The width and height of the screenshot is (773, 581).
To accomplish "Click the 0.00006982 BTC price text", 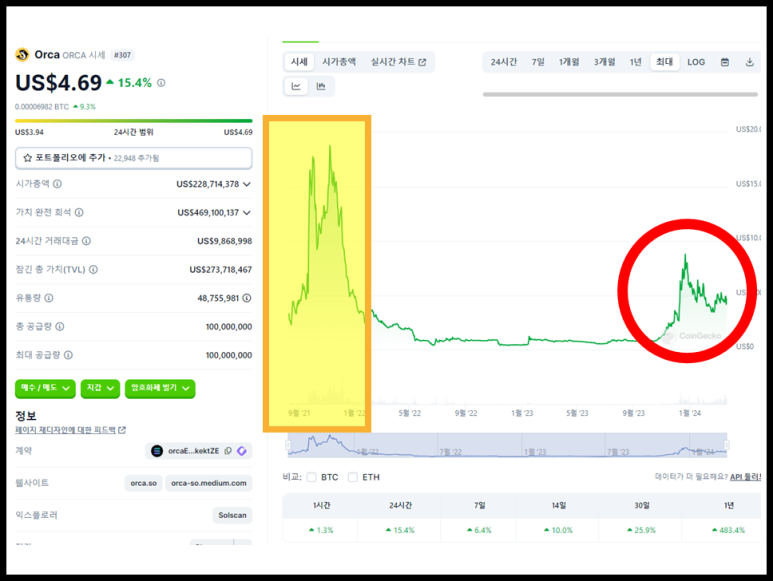I will [42, 106].
